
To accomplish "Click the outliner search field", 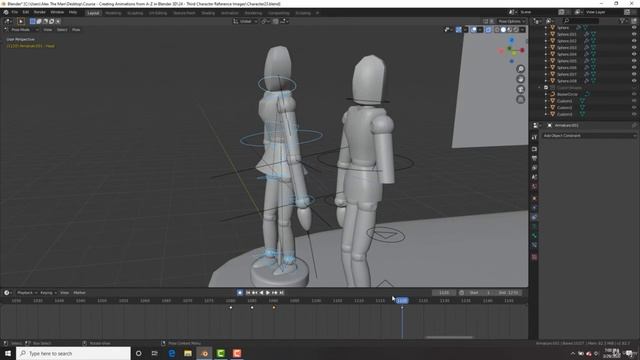I will (581, 20).
